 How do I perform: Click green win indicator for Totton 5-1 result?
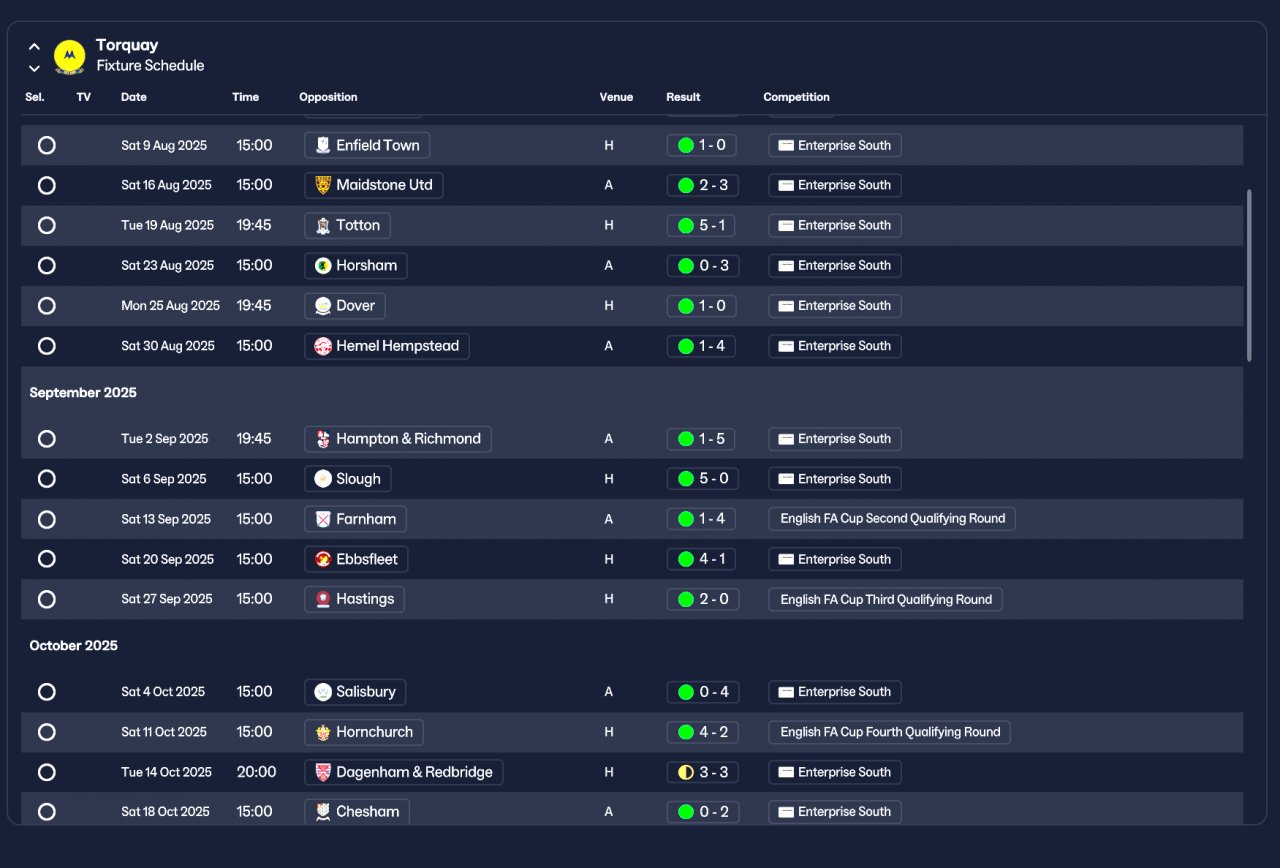[x=686, y=225]
